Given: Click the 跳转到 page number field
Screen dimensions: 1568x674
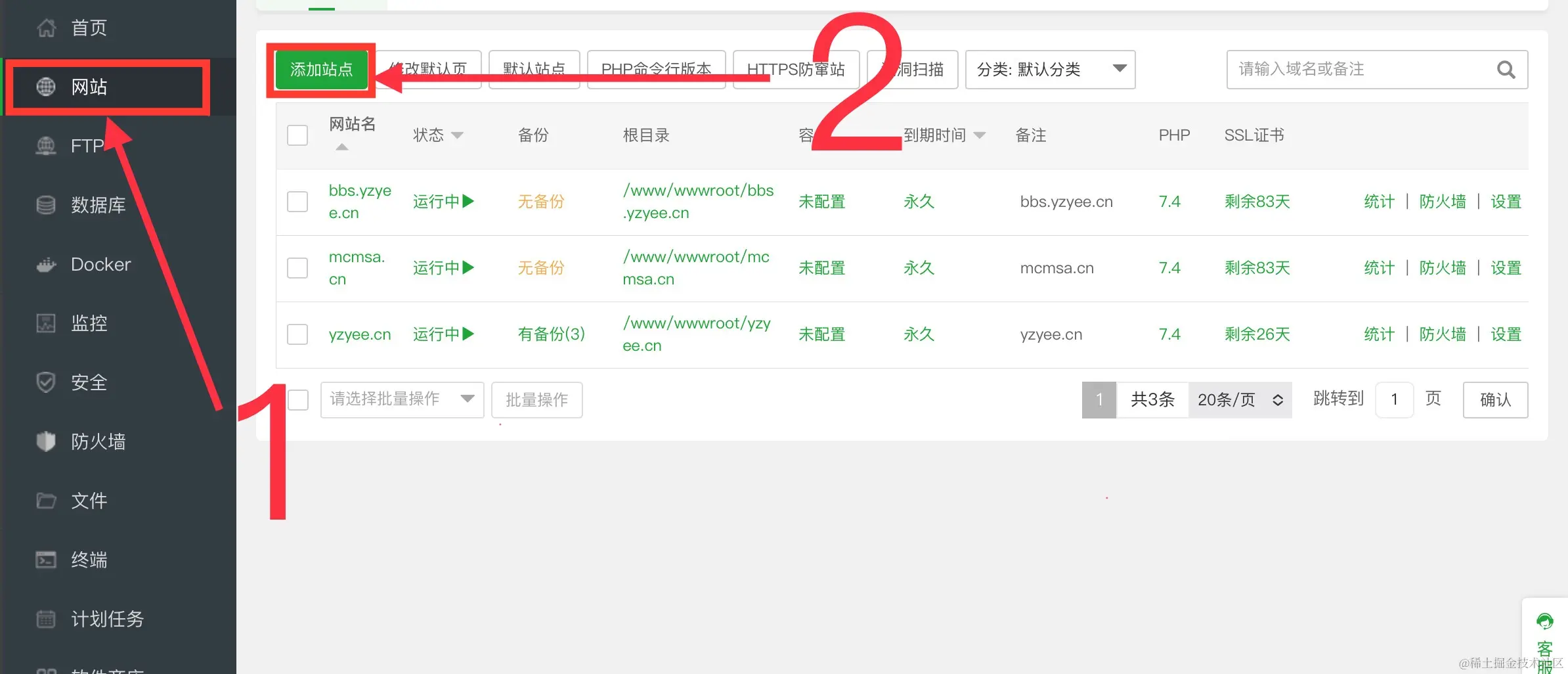Looking at the screenshot, I should 1394,399.
